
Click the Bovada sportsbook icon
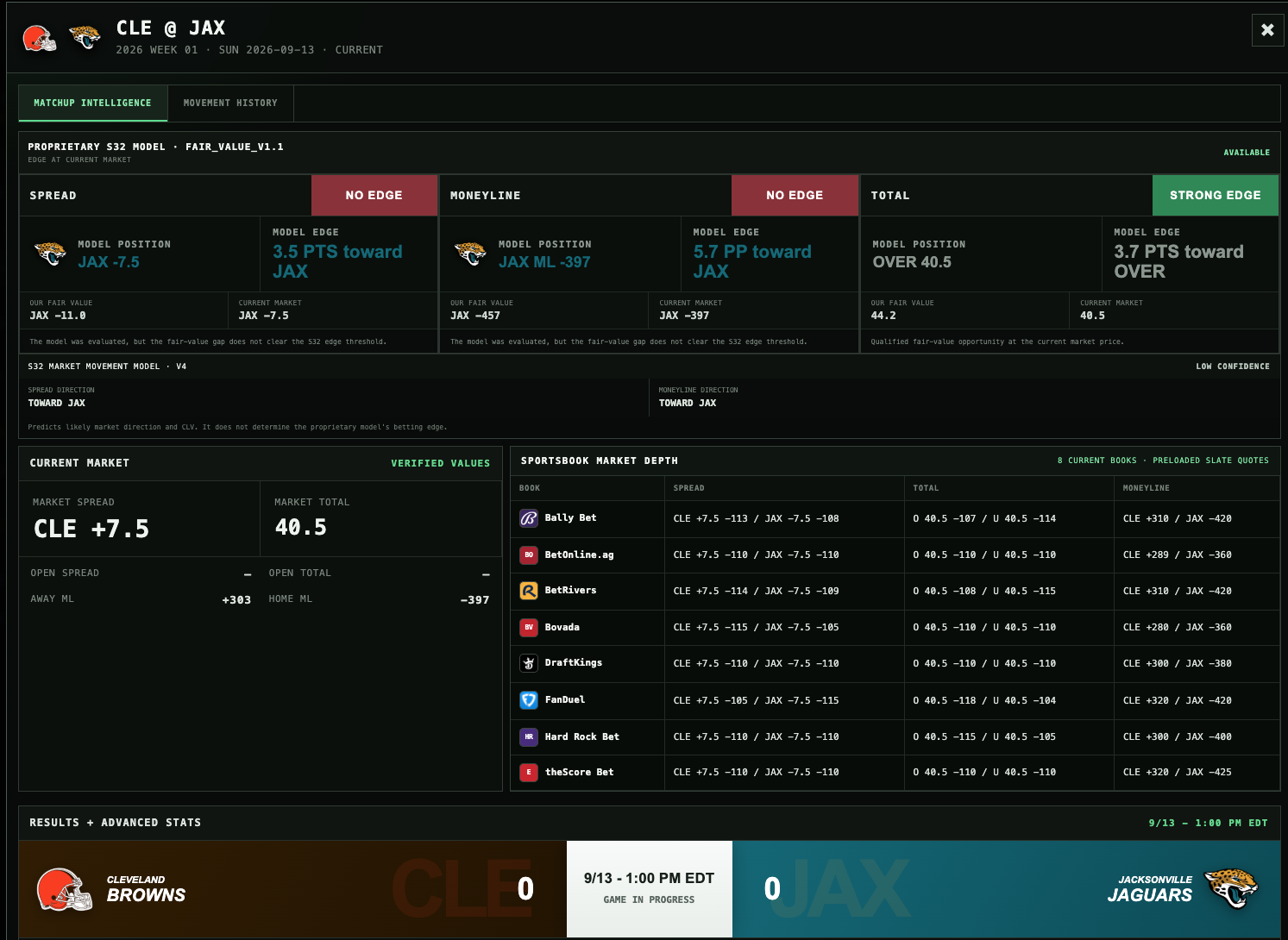[x=529, y=627]
